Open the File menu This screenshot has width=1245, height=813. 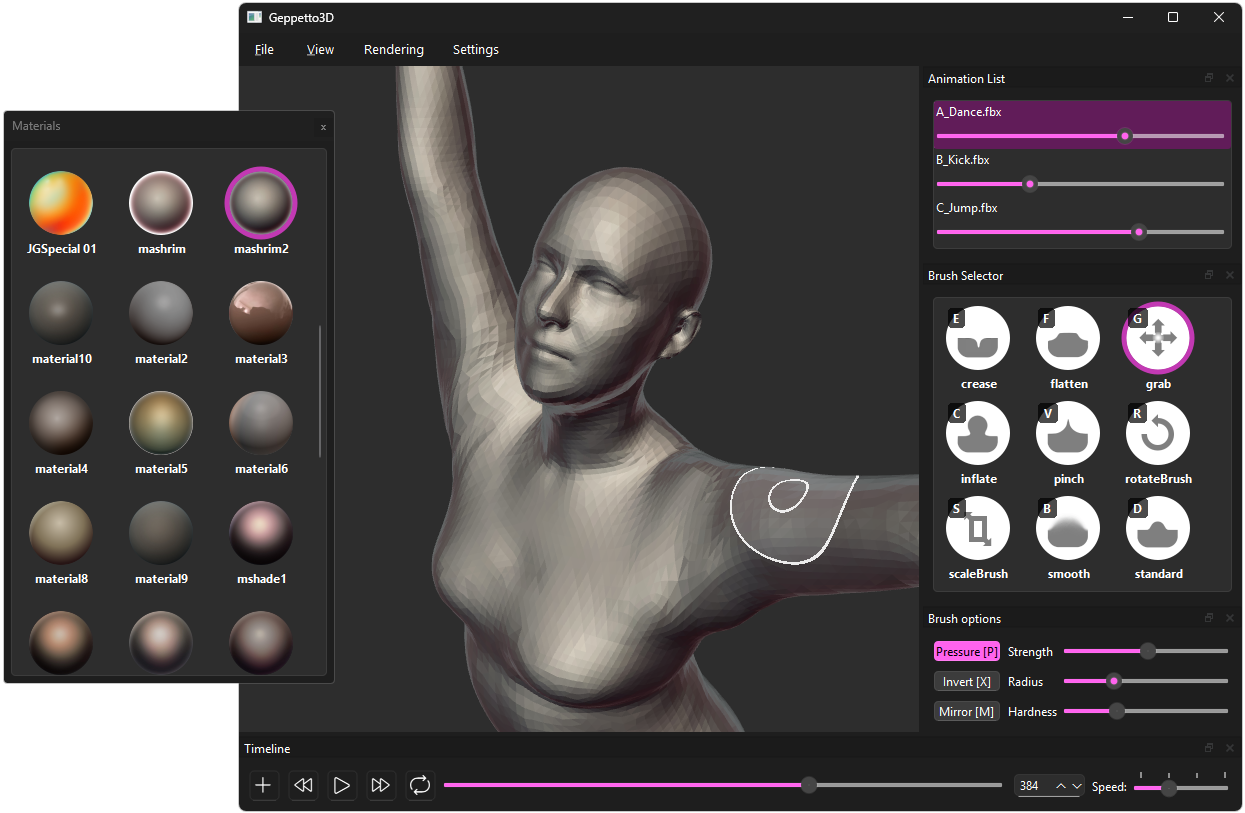coord(264,49)
